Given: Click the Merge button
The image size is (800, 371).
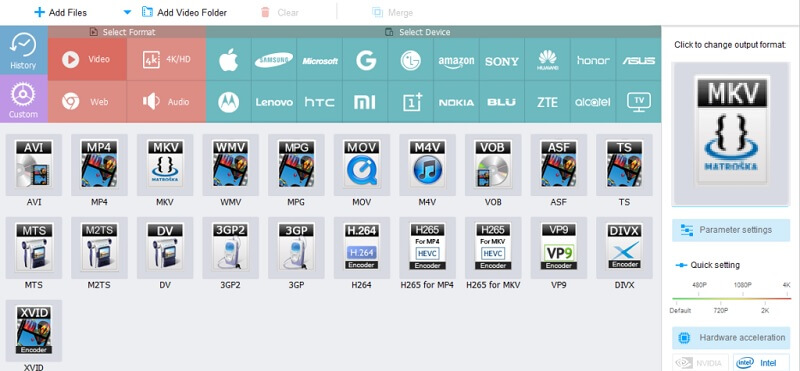Looking at the screenshot, I should [x=392, y=13].
